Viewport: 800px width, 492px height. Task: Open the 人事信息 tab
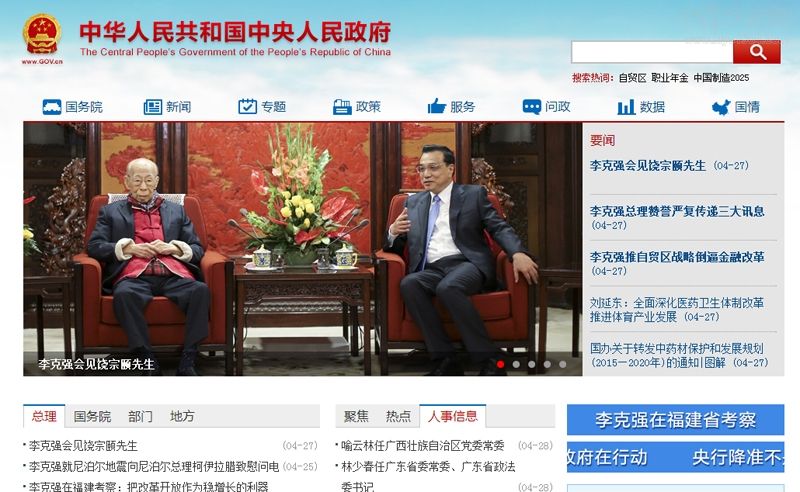click(x=453, y=416)
